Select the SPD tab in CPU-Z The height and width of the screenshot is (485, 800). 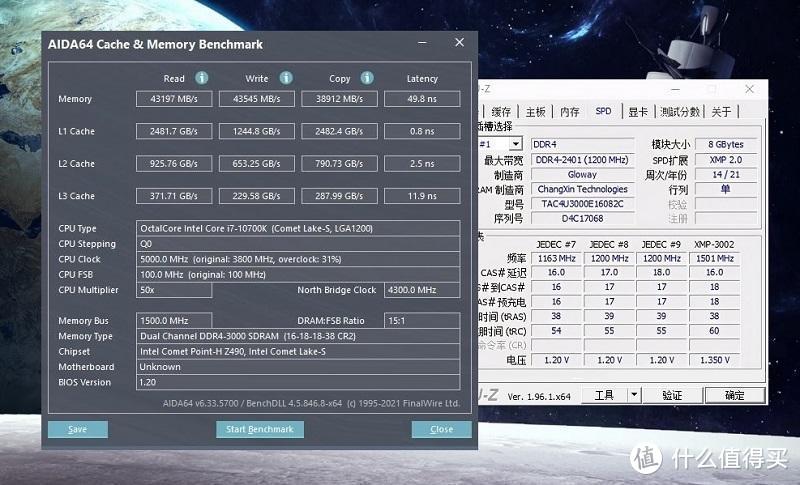(x=604, y=111)
